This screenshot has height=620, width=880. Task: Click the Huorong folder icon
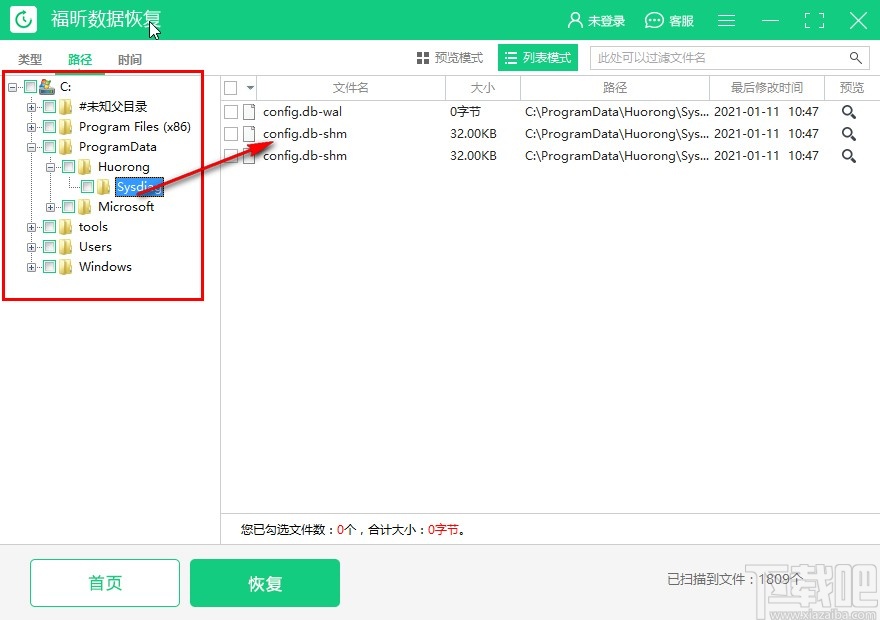pos(84,167)
